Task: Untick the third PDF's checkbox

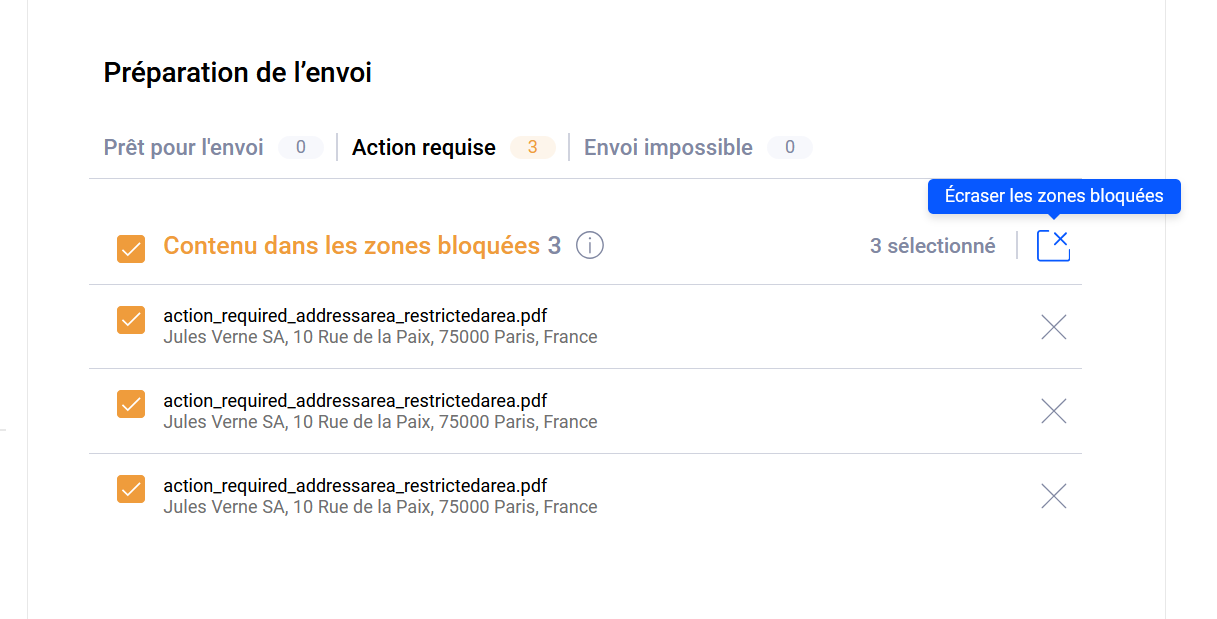Action: [131, 489]
